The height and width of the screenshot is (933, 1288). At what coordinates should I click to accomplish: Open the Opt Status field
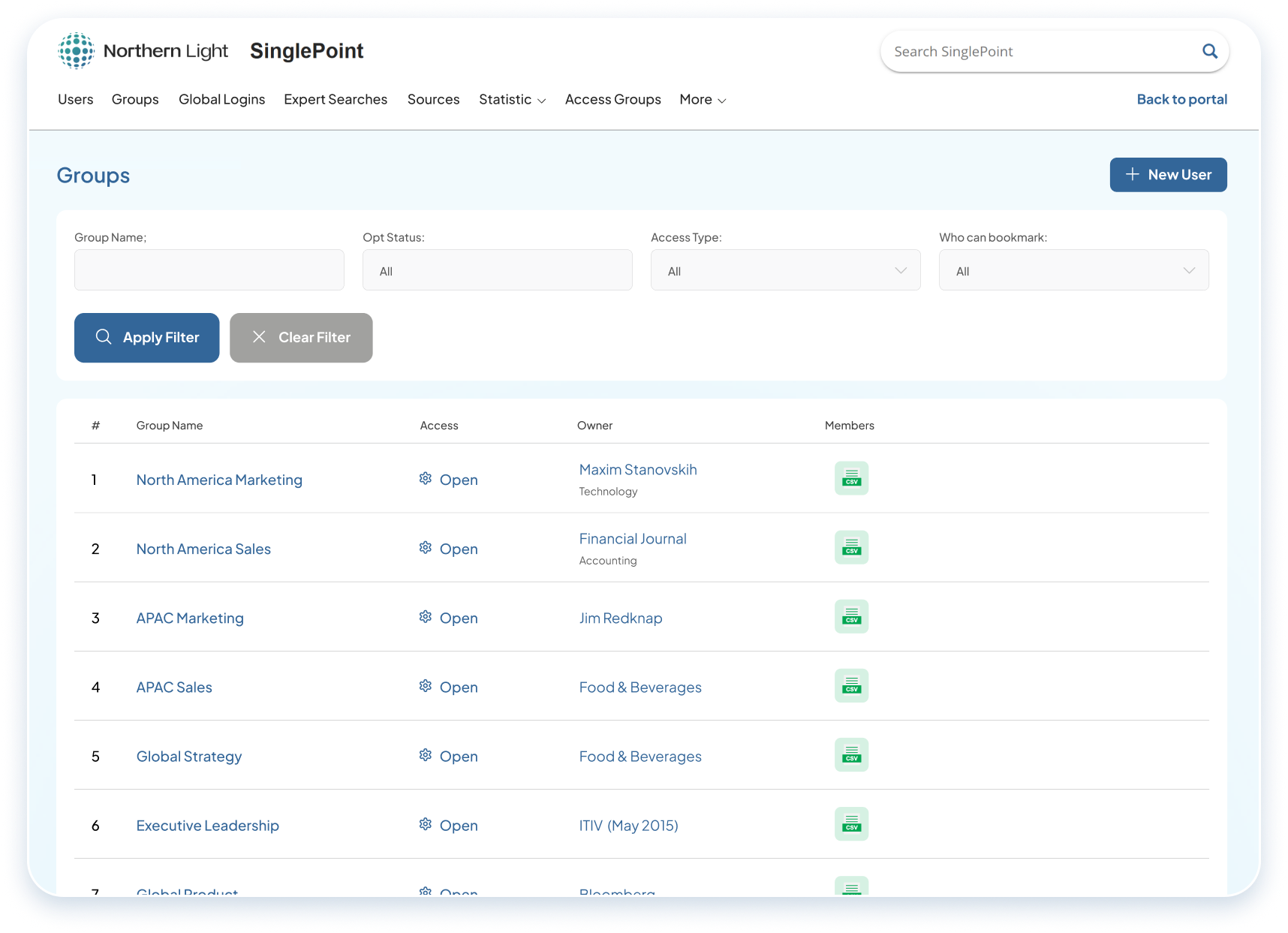pos(497,270)
